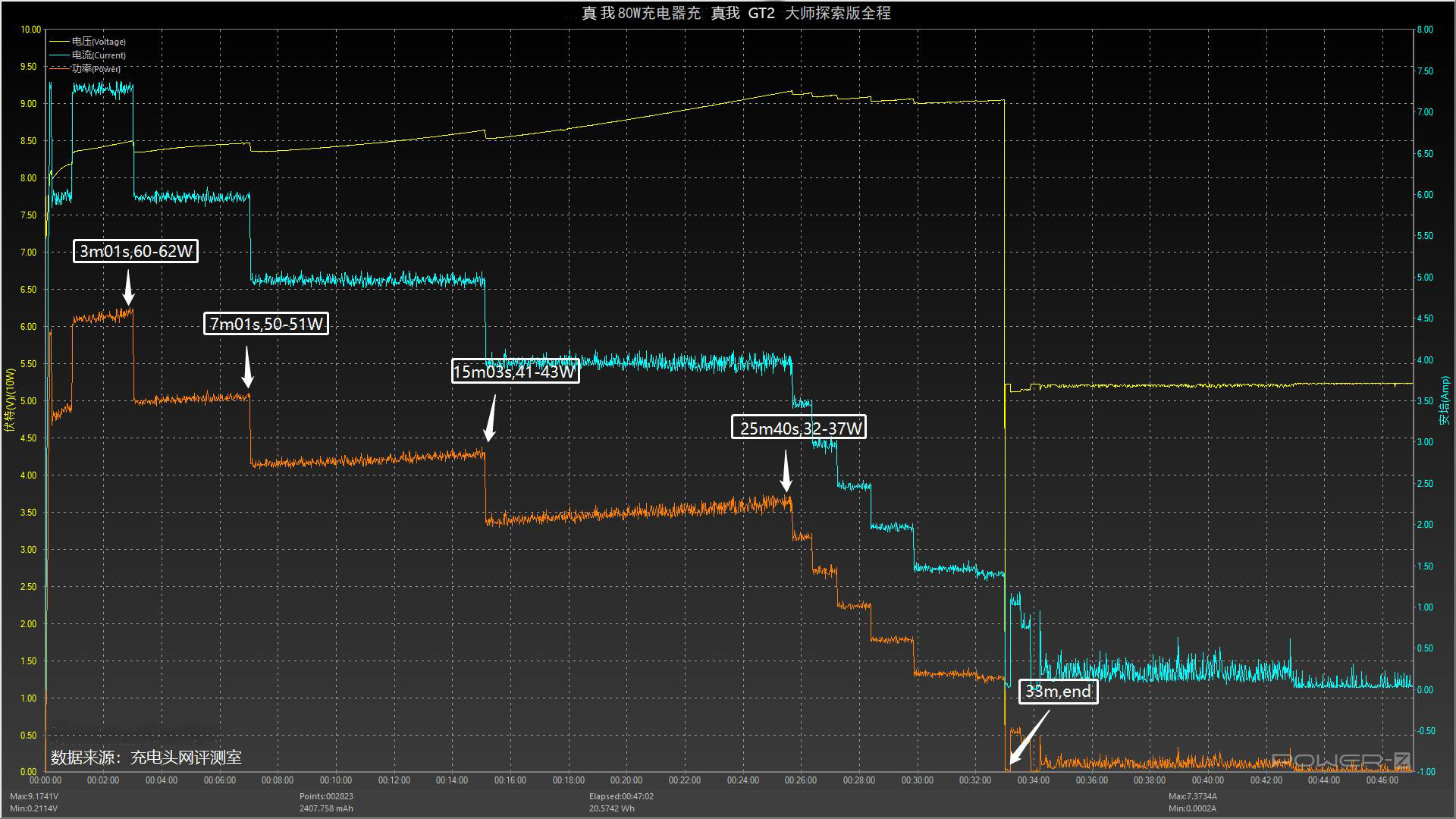Click the orange Power legend line swatch
Image resolution: width=1456 pixels, height=819 pixels.
59,69
